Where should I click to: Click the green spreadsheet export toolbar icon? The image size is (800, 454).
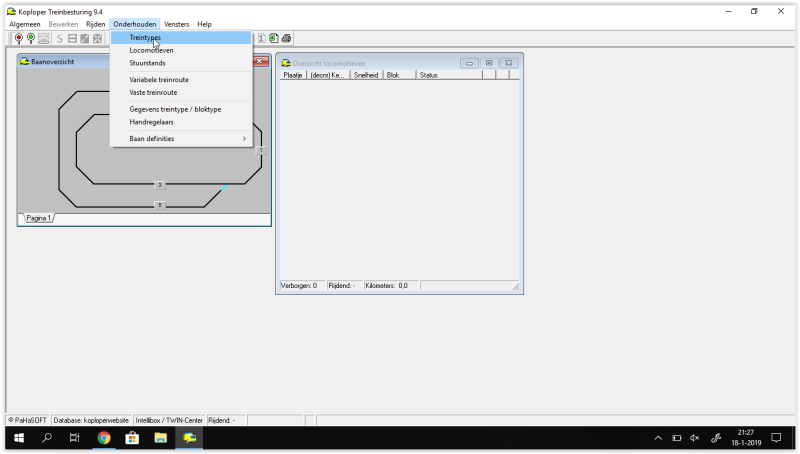click(273, 38)
